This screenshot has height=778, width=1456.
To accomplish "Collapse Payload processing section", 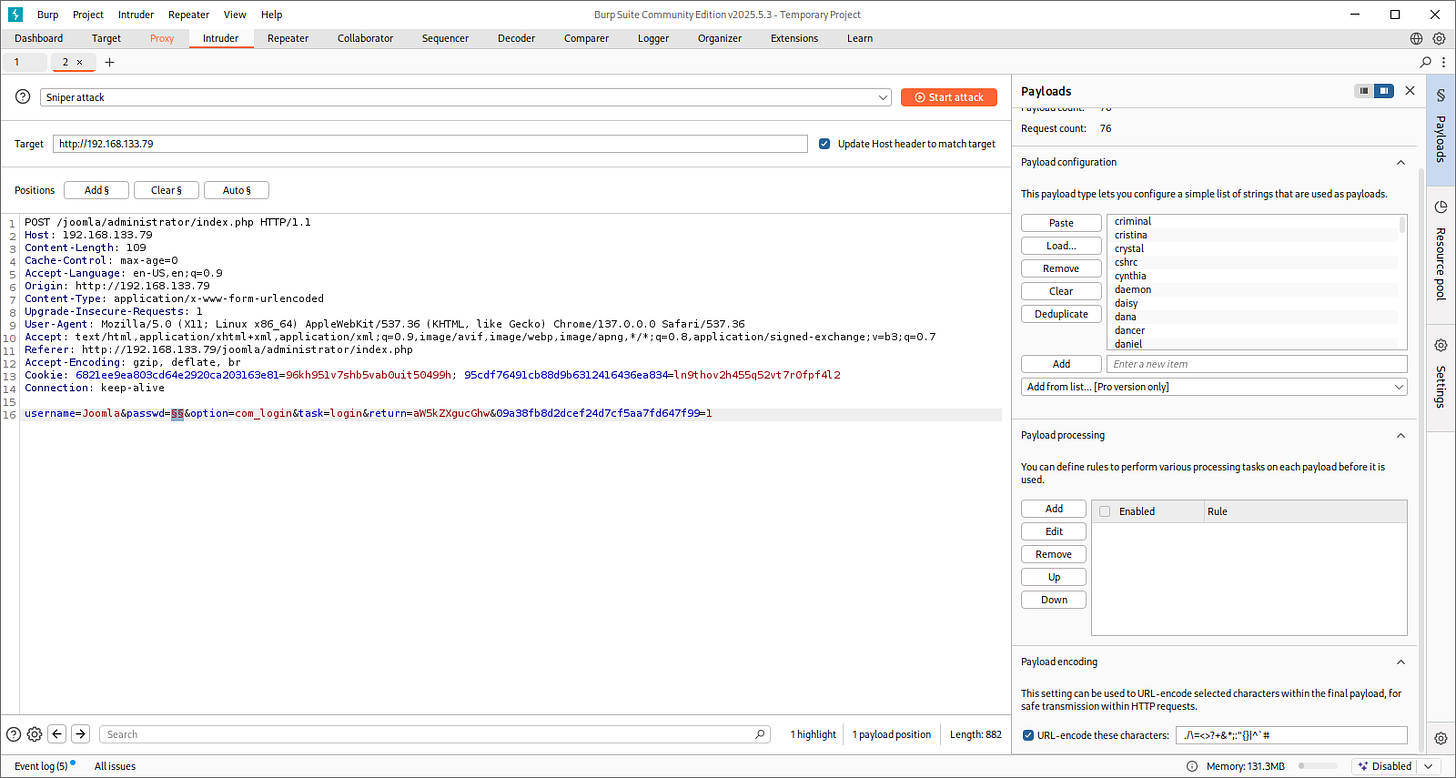I will 1401,435.
